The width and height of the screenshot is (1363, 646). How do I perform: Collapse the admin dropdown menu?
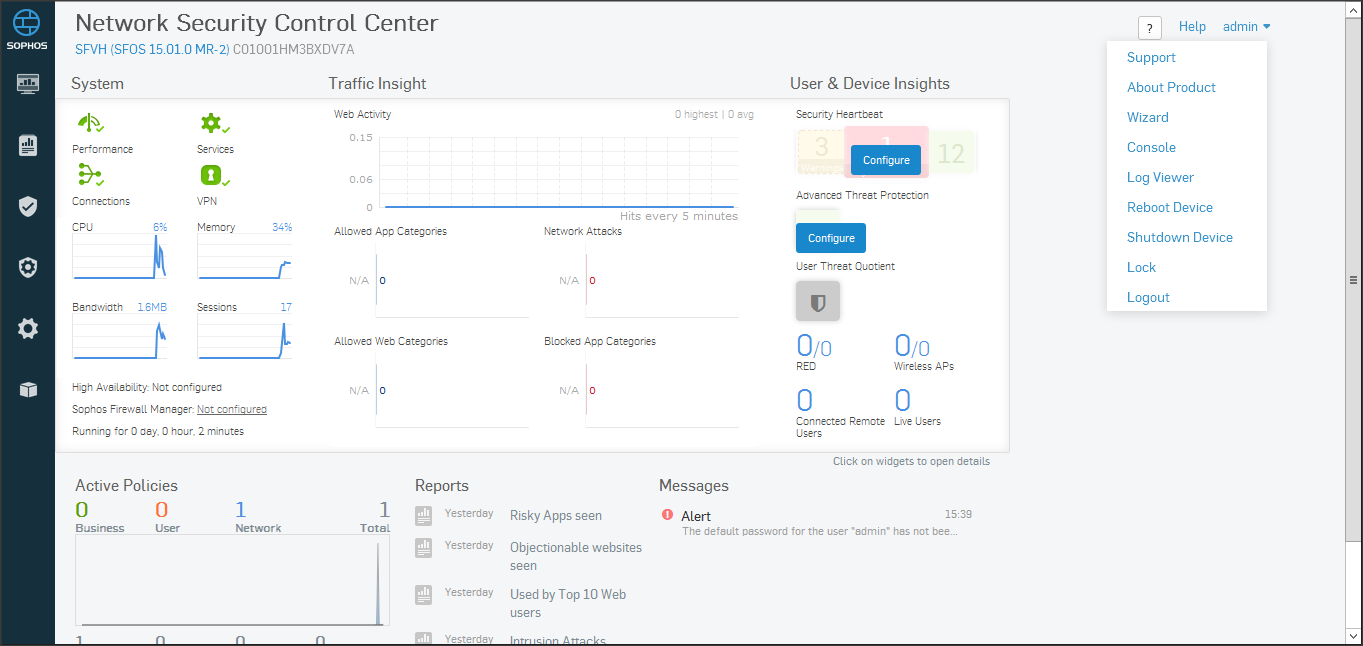click(1246, 27)
